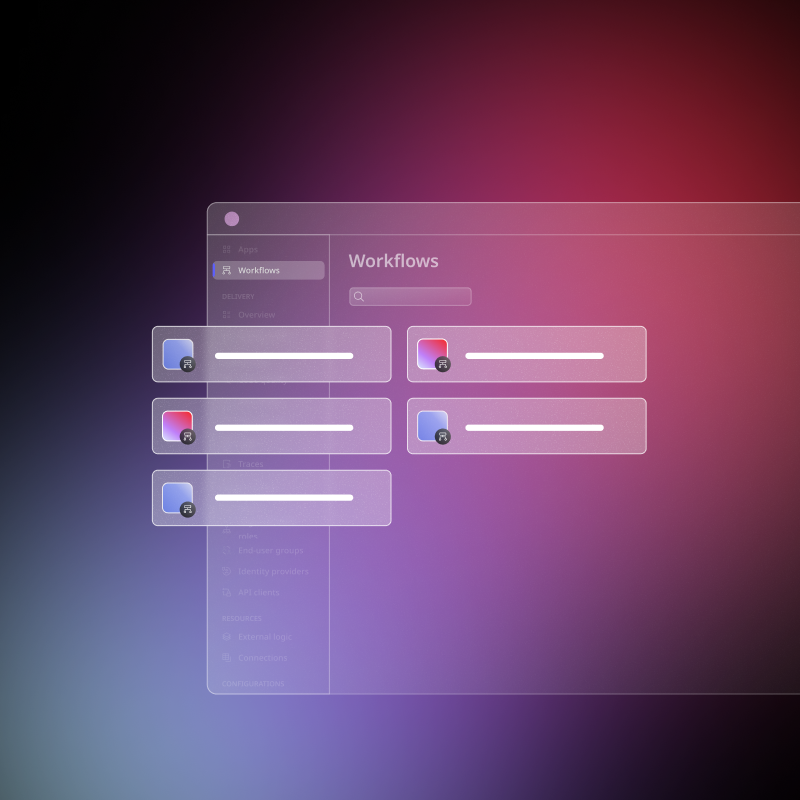The image size is (800, 800).
Task: Select blue thumbnail on top-left workflow card
Action: tap(176, 352)
